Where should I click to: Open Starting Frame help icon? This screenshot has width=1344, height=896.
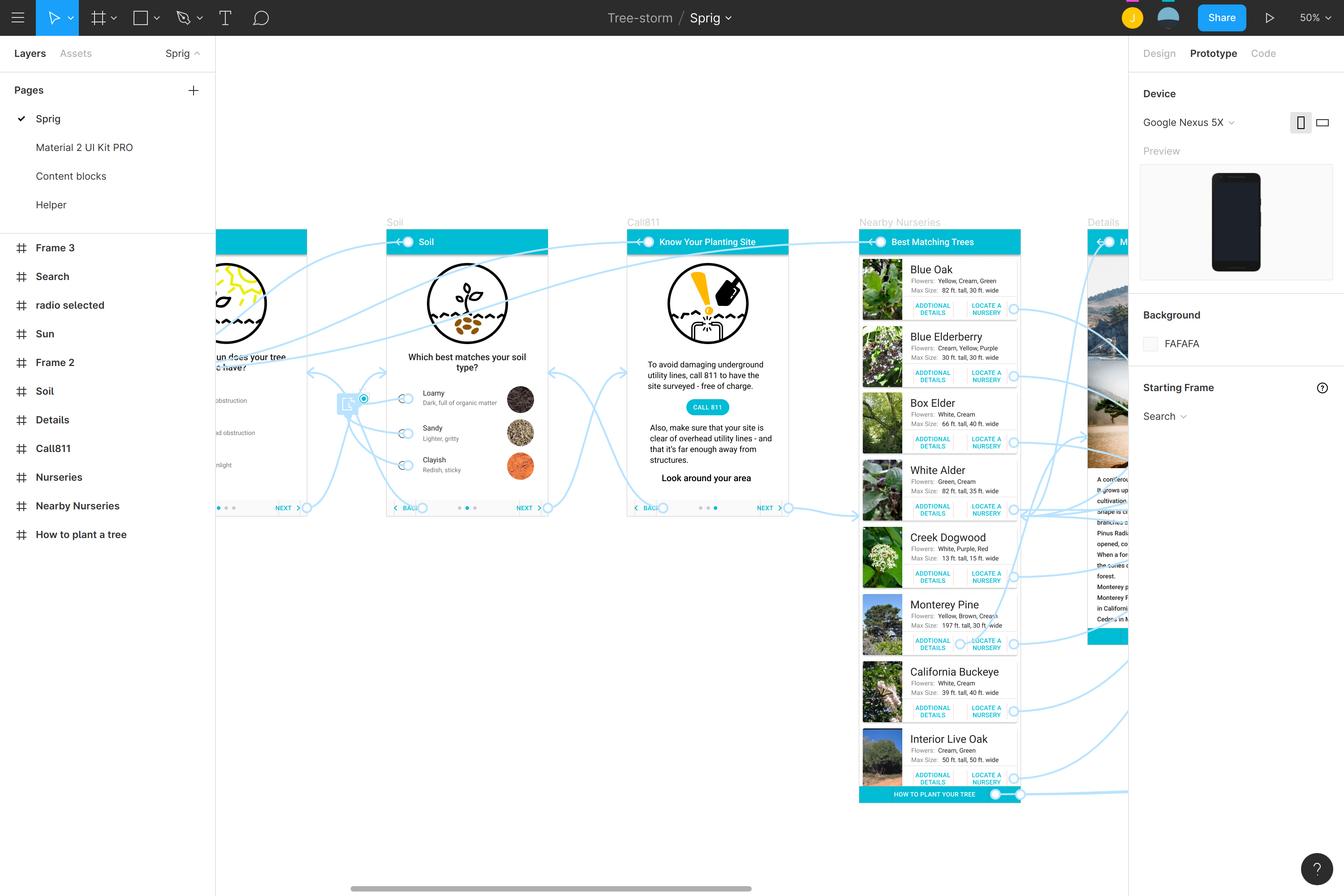pos(1322,388)
